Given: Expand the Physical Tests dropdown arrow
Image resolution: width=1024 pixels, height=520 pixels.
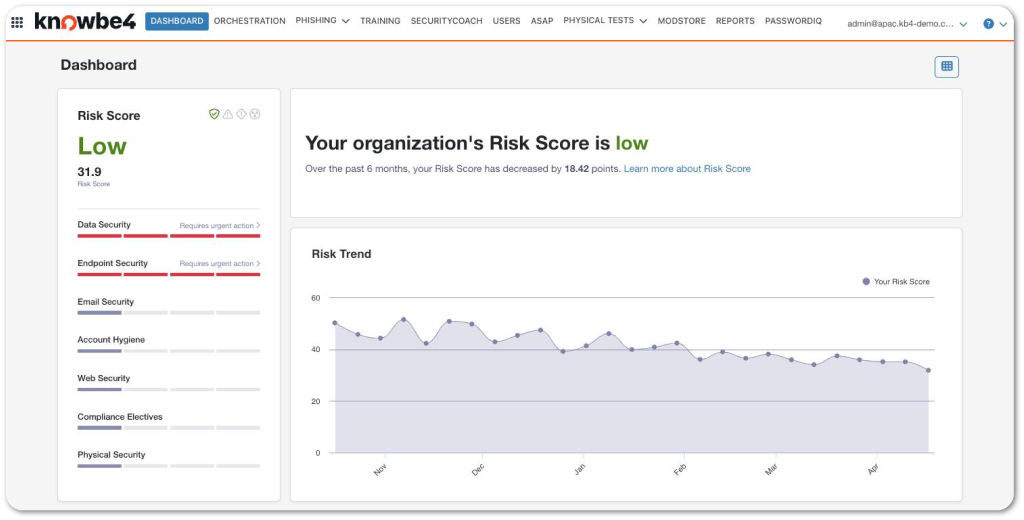Looking at the screenshot, I should point(643,21).
